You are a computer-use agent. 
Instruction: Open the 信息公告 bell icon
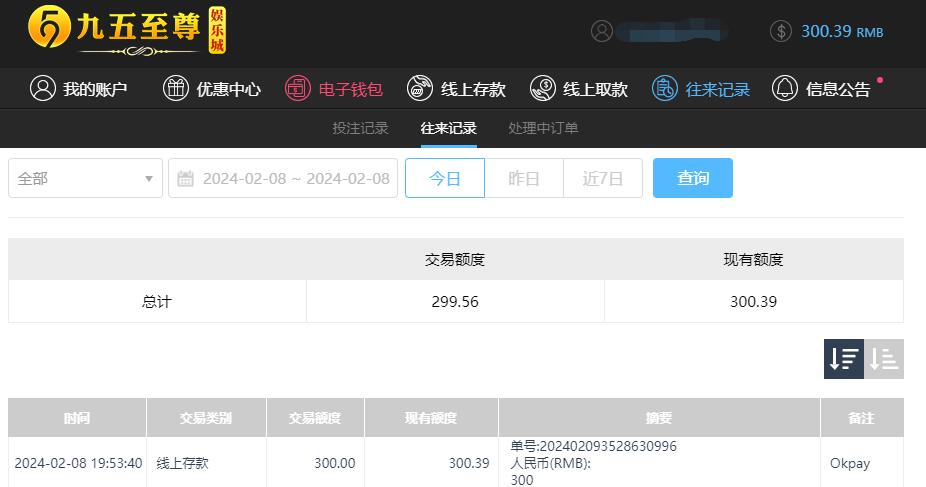click(x=785, y=89)
